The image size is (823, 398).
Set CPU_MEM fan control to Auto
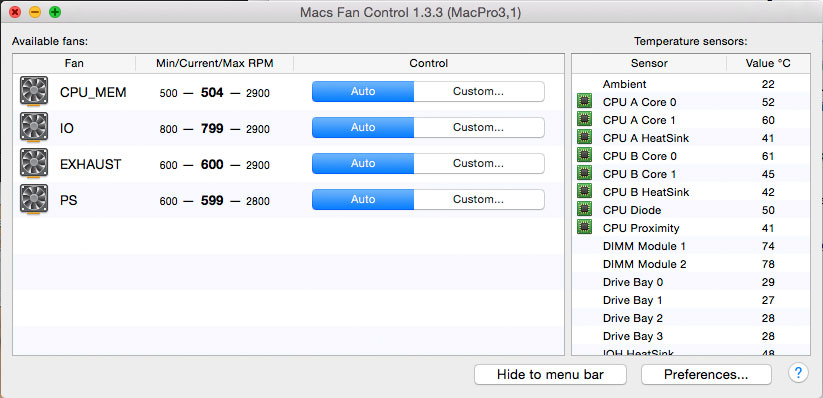pos(363,91)
